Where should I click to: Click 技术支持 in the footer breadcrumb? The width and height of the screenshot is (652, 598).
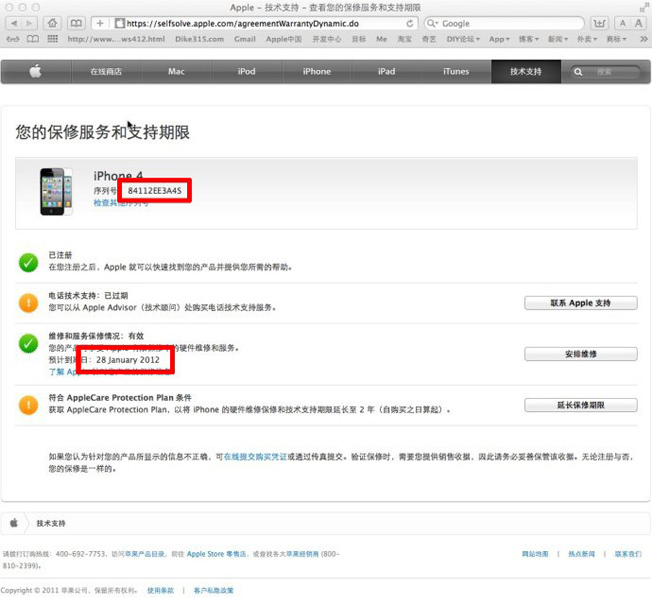[x=51, y=523]
